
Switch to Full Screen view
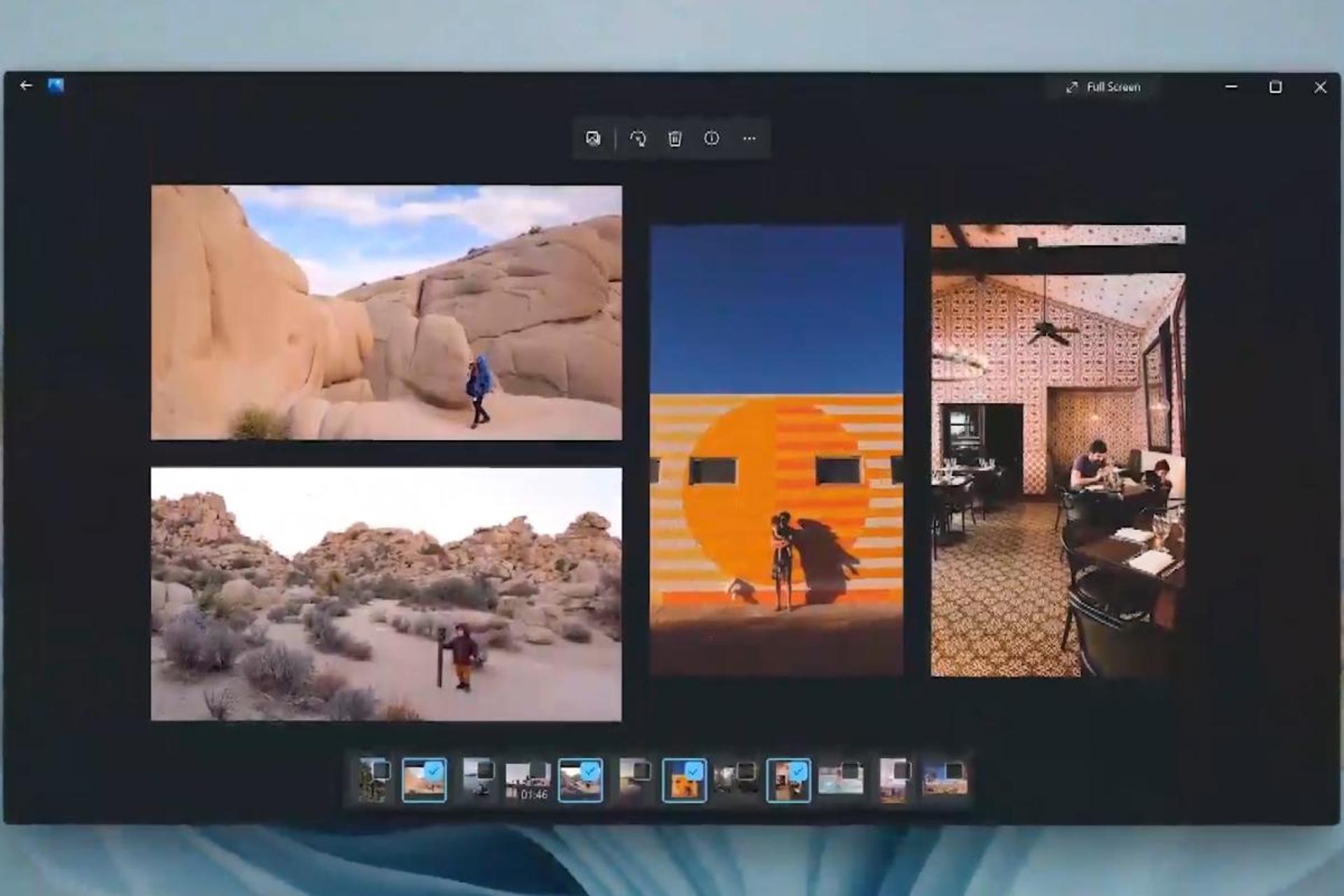(1103, 87)
